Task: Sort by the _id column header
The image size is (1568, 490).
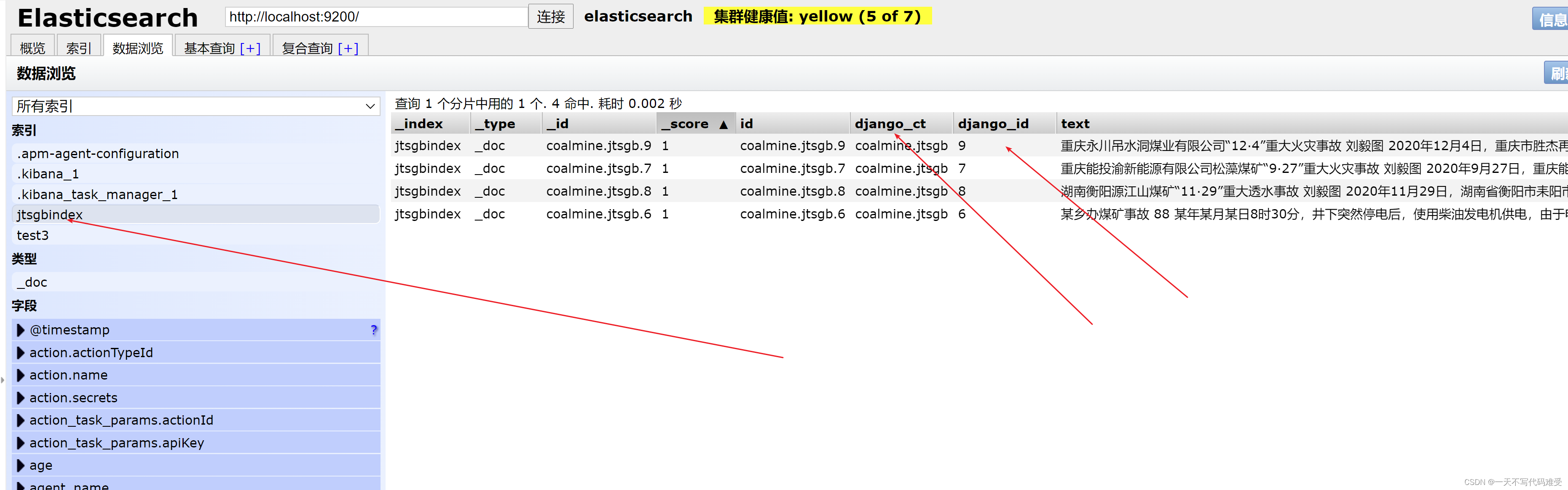Action: click(599, 124)
